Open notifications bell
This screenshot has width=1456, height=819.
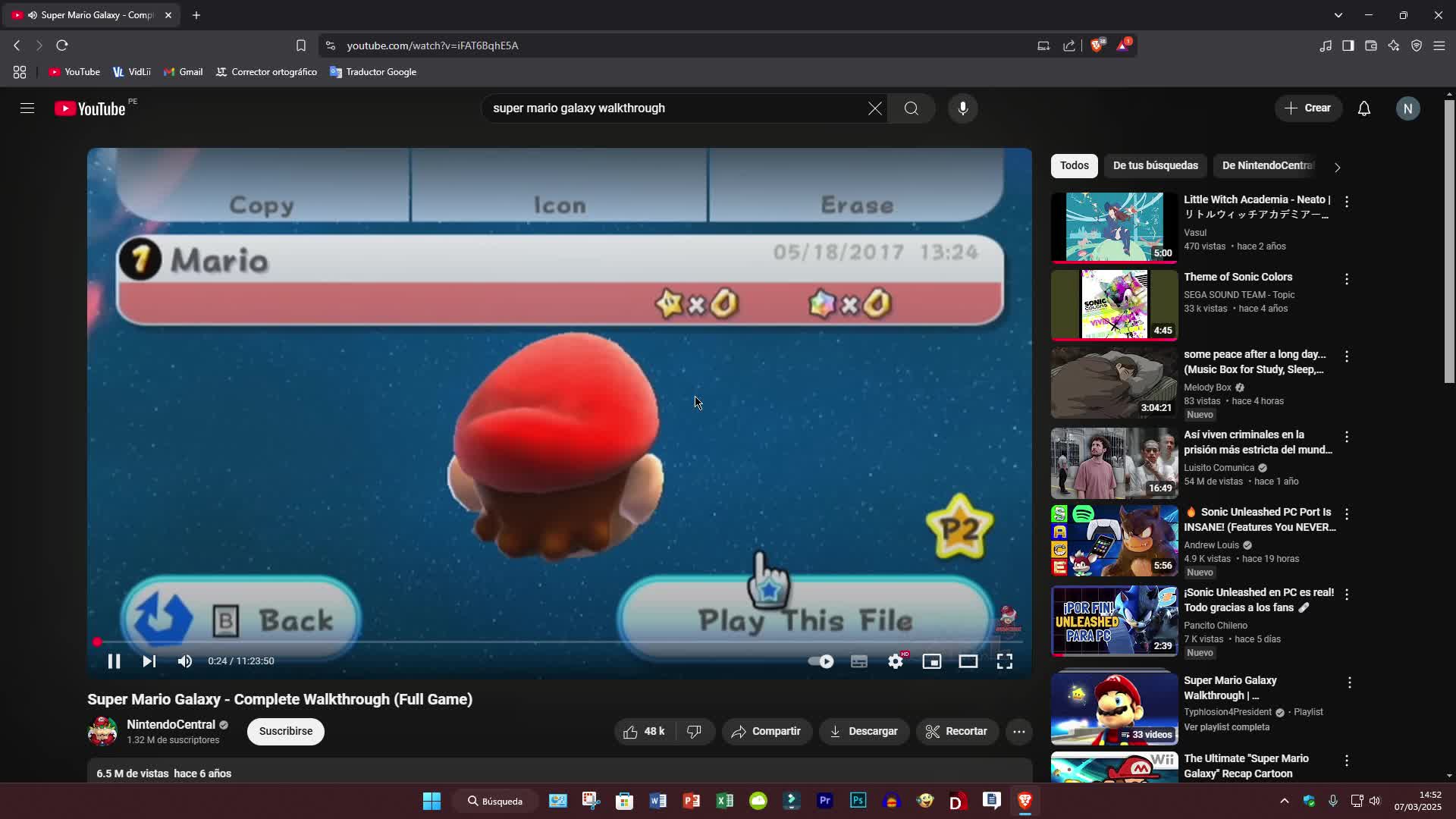pyautogui.click(x=1364, y=108)
